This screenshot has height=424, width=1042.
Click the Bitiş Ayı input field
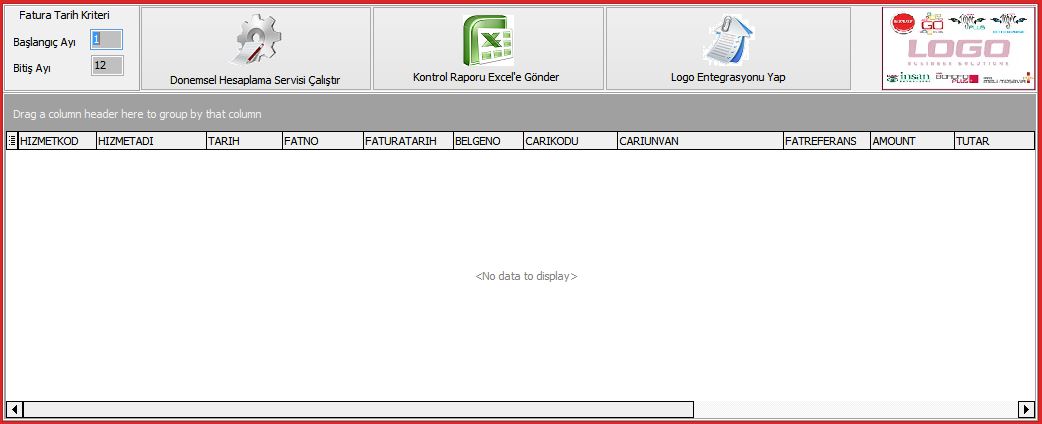[x=106, y=66]
